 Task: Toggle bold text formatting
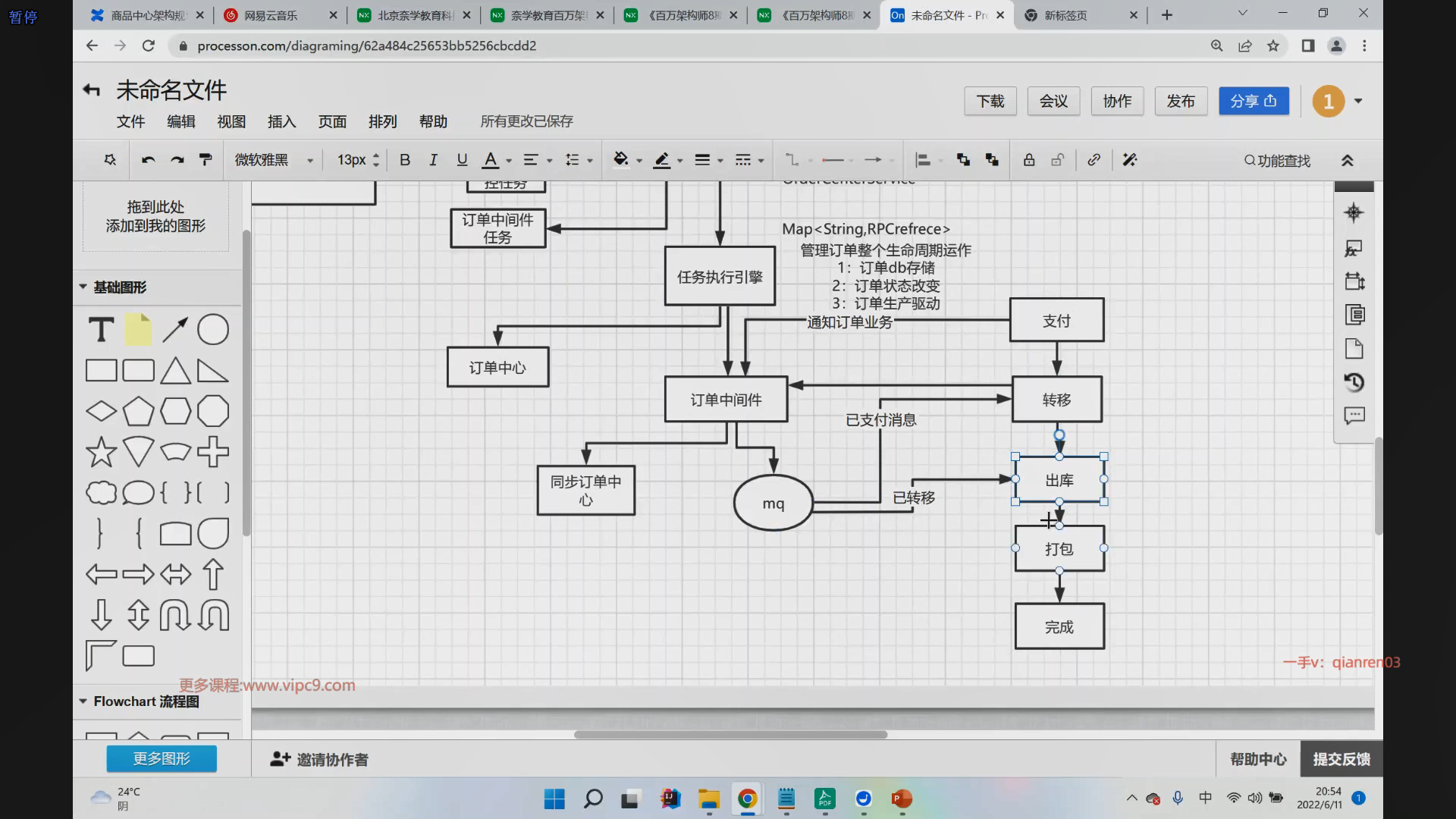[x=405, y=160]
